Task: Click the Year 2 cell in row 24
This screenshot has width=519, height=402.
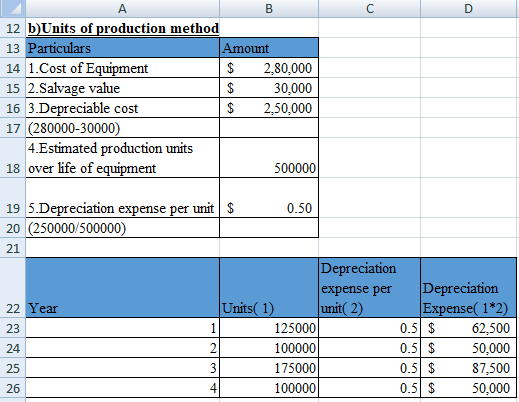Action: [123, 348]
